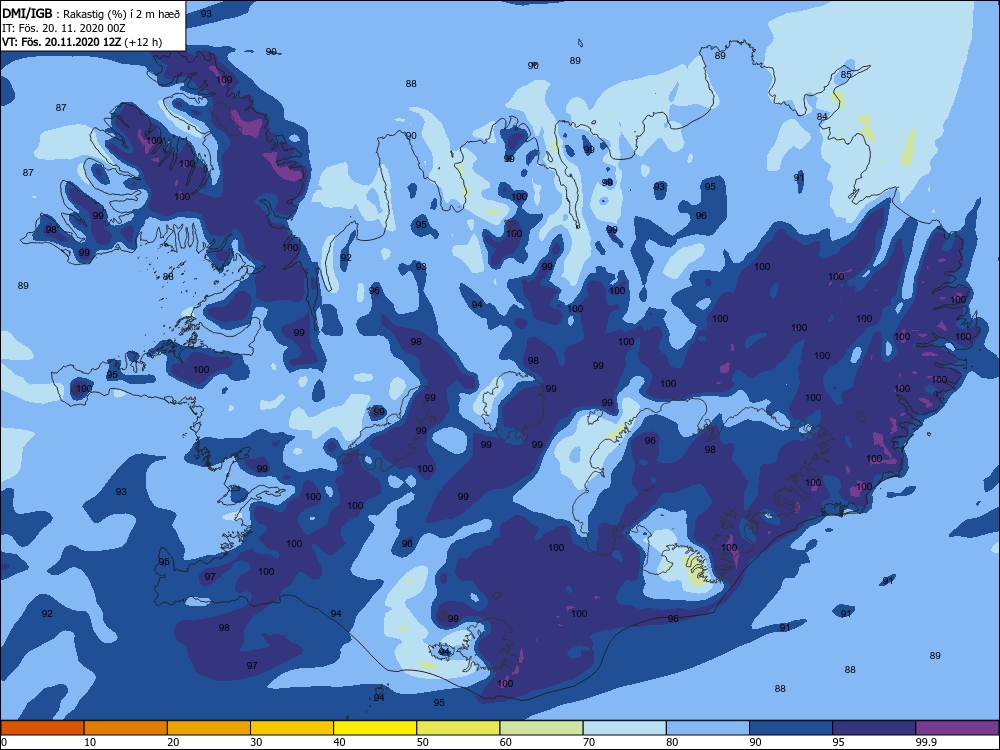Select the dark orange 0–10 legend swatch

(42, 728)
